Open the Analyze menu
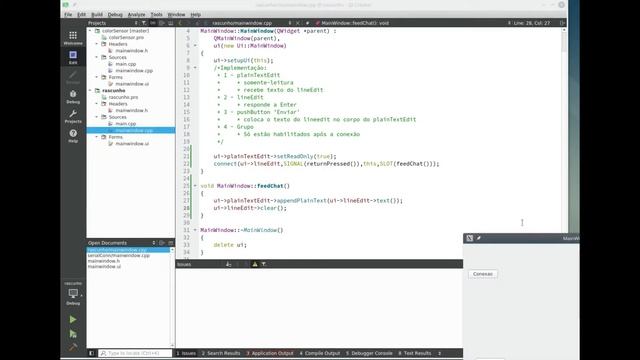The image size is (640, 360). [136, 14]
